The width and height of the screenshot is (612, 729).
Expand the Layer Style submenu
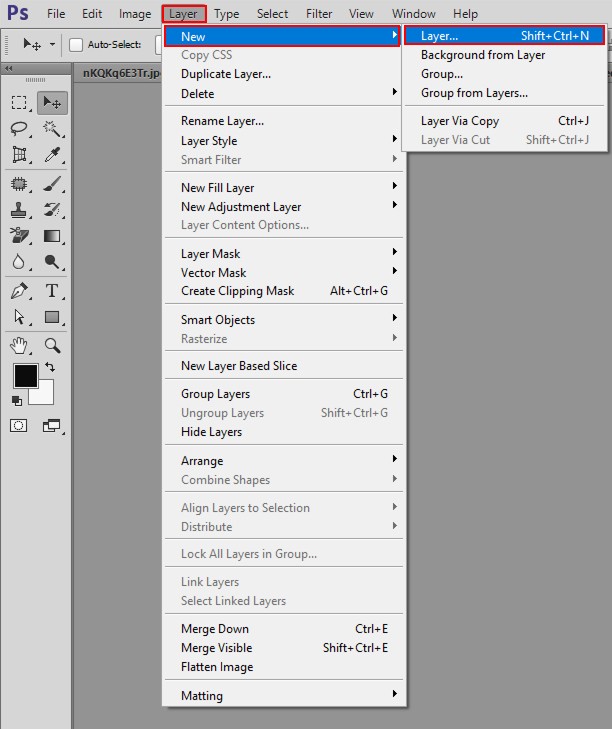(282, 140)
